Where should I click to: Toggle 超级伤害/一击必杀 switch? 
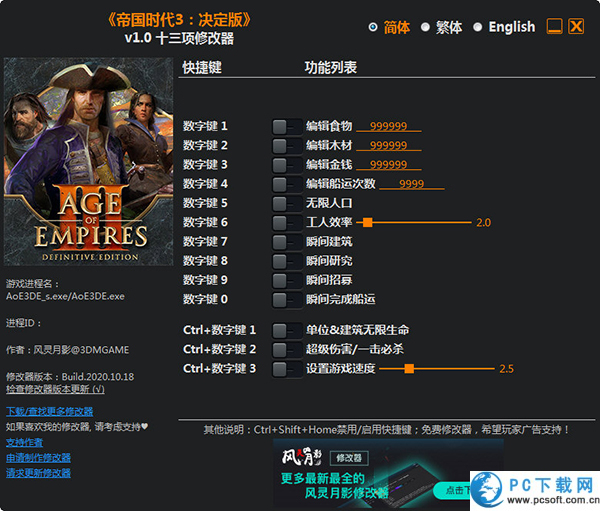(287, 350)
